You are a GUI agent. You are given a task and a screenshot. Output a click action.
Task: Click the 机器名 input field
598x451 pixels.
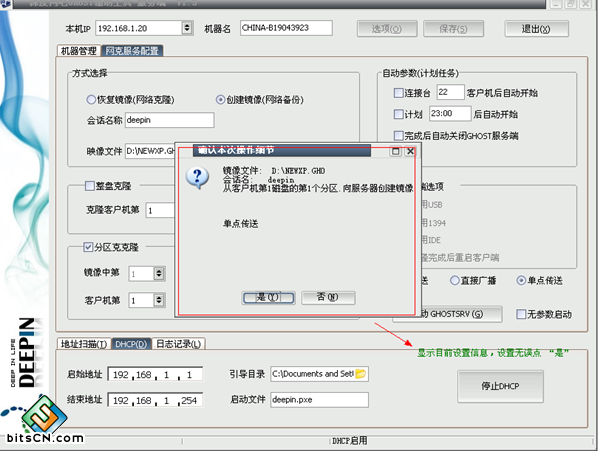[286, 28]
